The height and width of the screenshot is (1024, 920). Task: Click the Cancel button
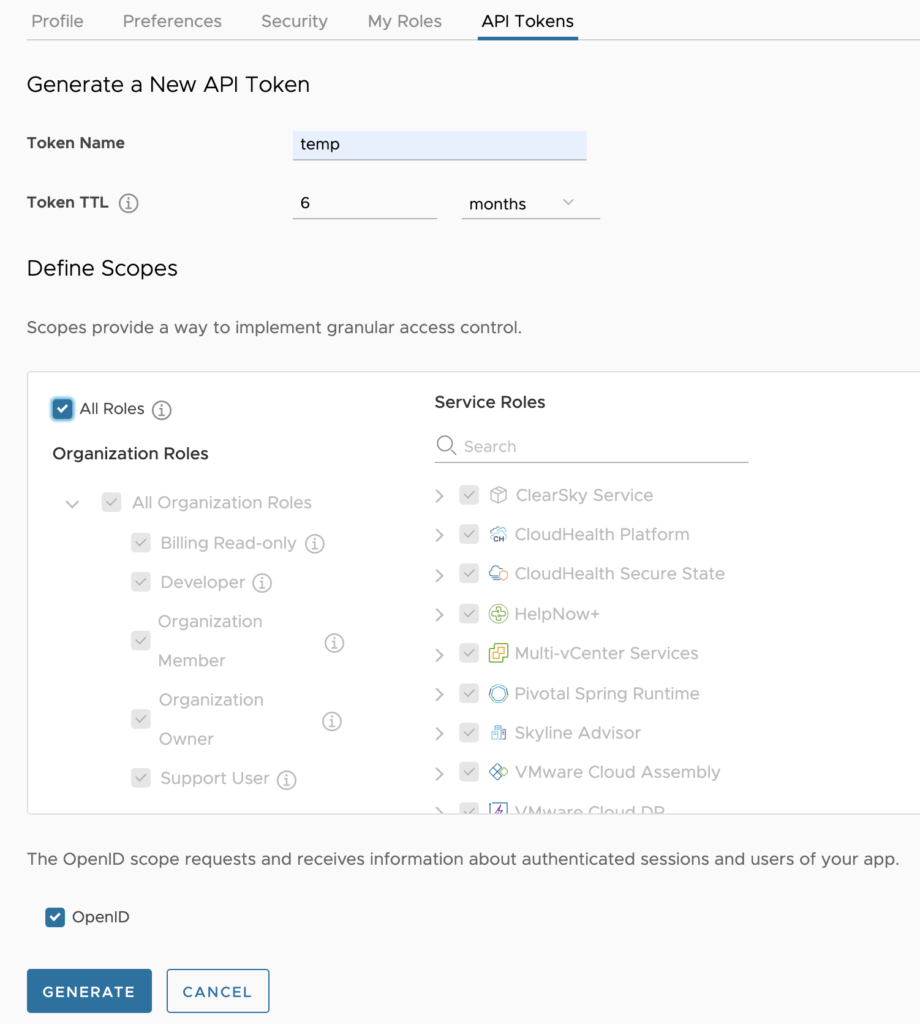pyautogui.click(x=217, y=991)
